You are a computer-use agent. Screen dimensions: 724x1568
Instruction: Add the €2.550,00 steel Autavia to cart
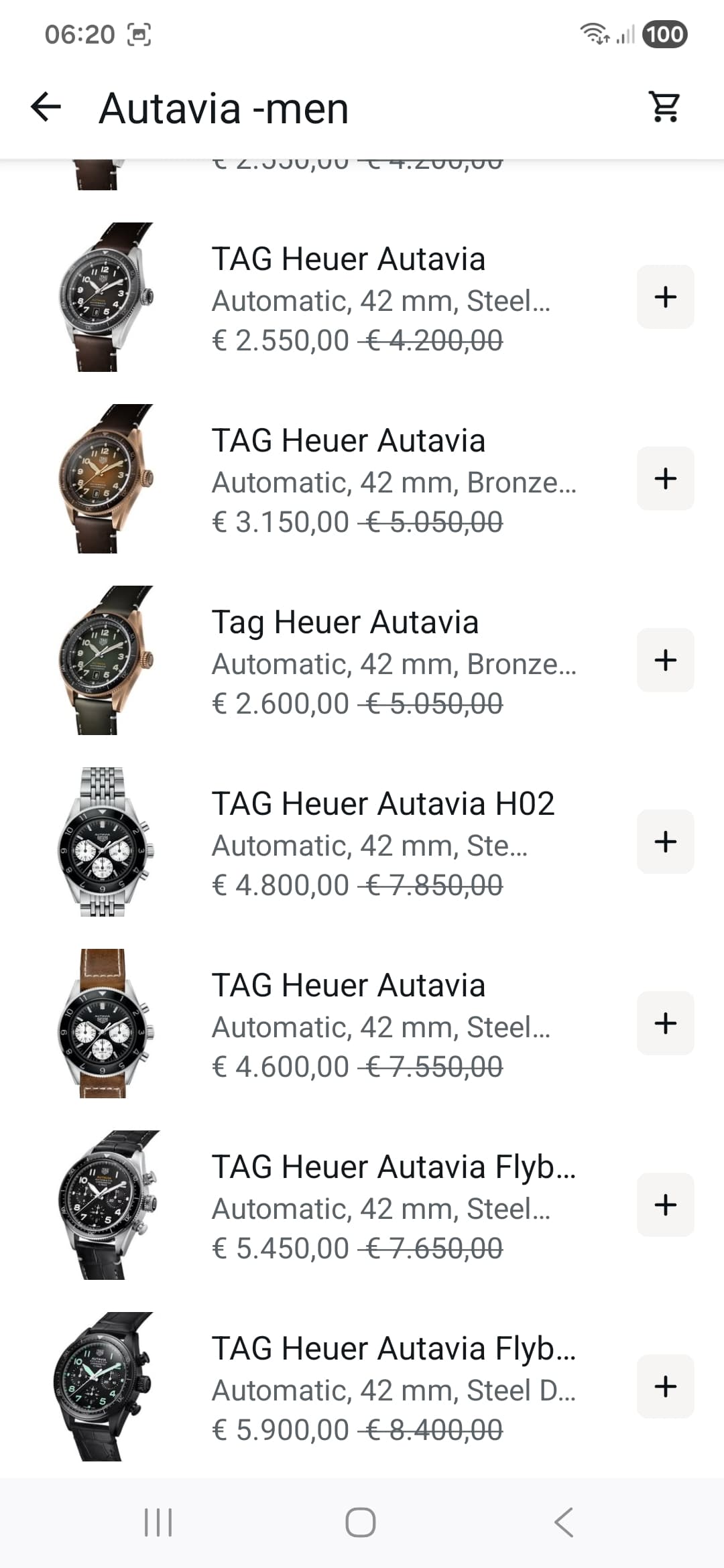665,297
